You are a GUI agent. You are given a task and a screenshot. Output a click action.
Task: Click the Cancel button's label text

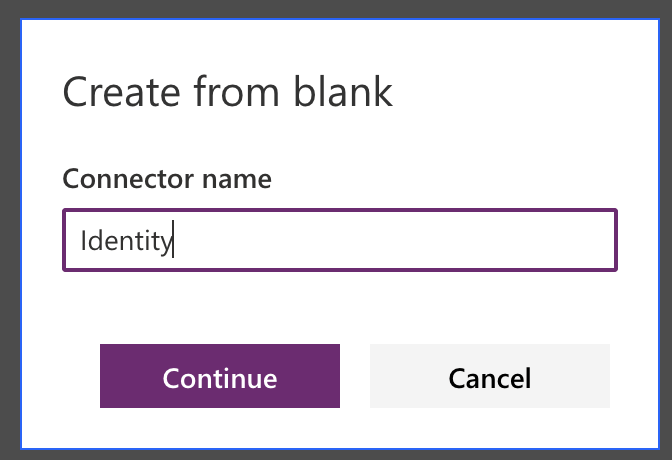(x=490, y=379)
